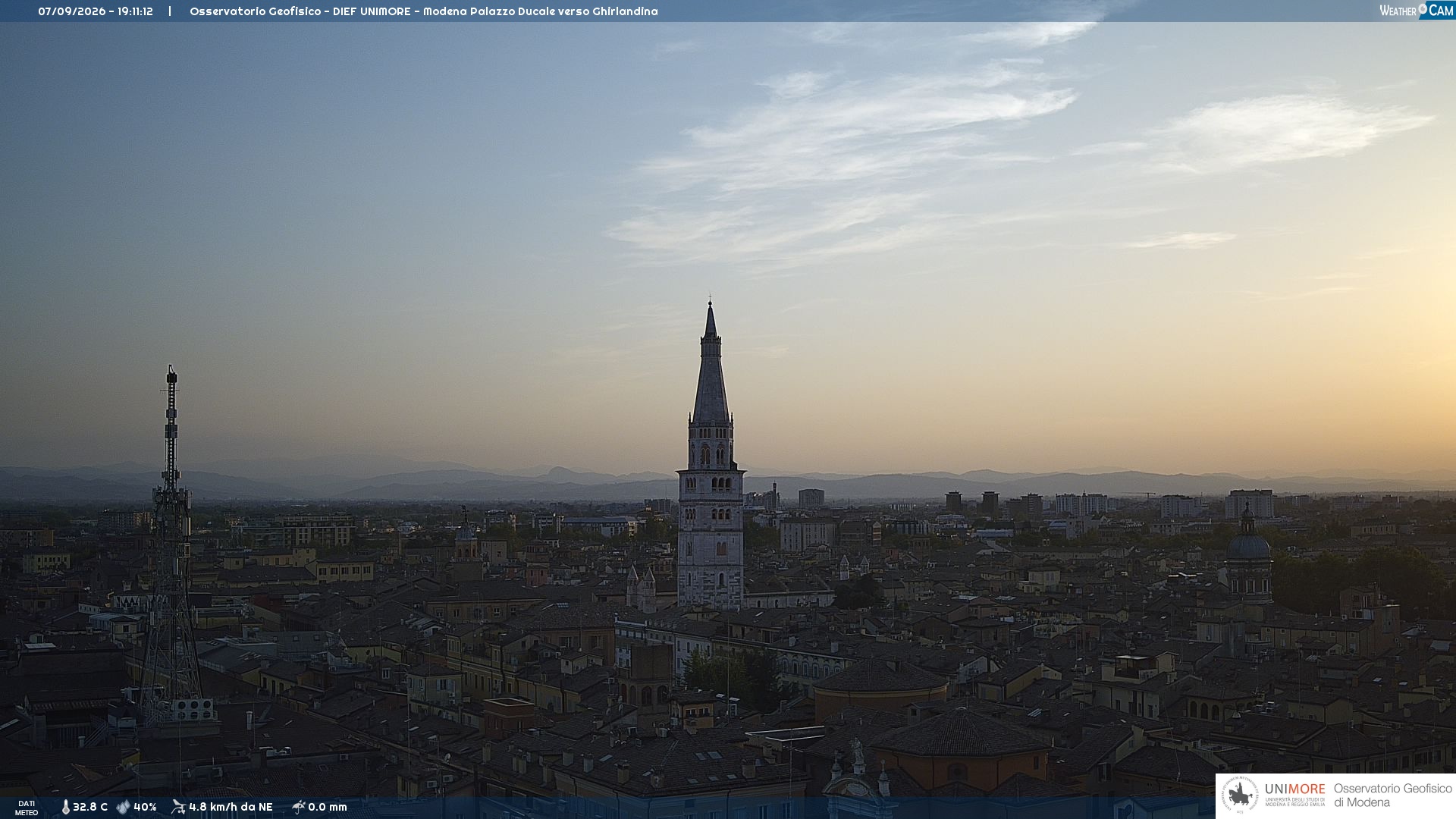The width and height of the screenshot is (1456, 819).
Task: Click the wind anemometer icon
Action: coord(178,807)
